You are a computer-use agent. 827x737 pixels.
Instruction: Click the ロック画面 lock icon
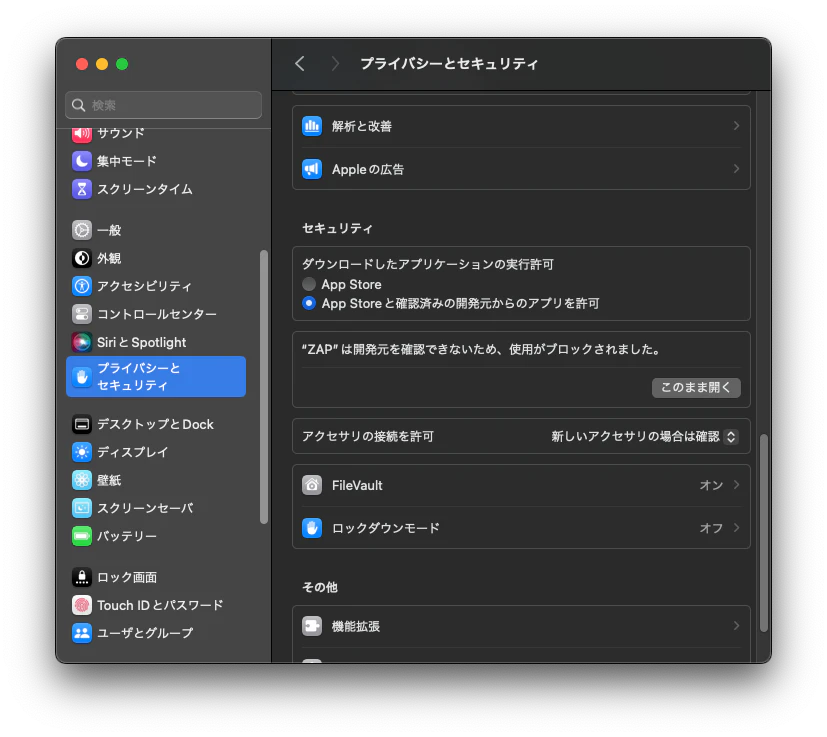[82, 577]
